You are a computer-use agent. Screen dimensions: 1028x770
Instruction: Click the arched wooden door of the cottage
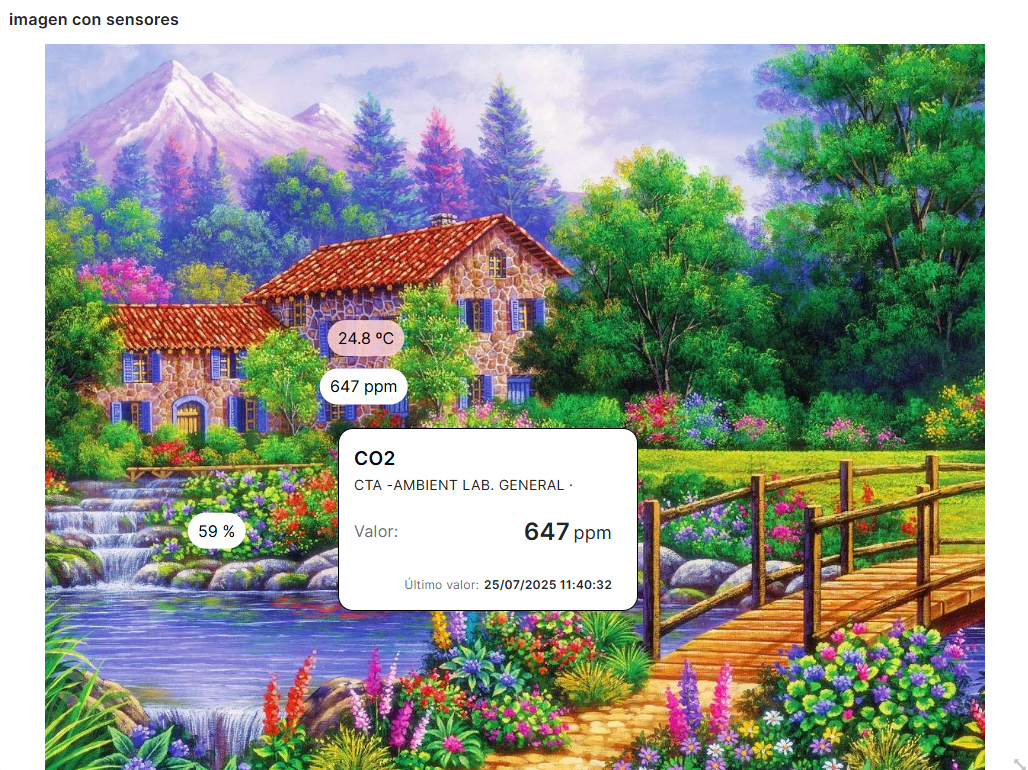coord(189,417)
